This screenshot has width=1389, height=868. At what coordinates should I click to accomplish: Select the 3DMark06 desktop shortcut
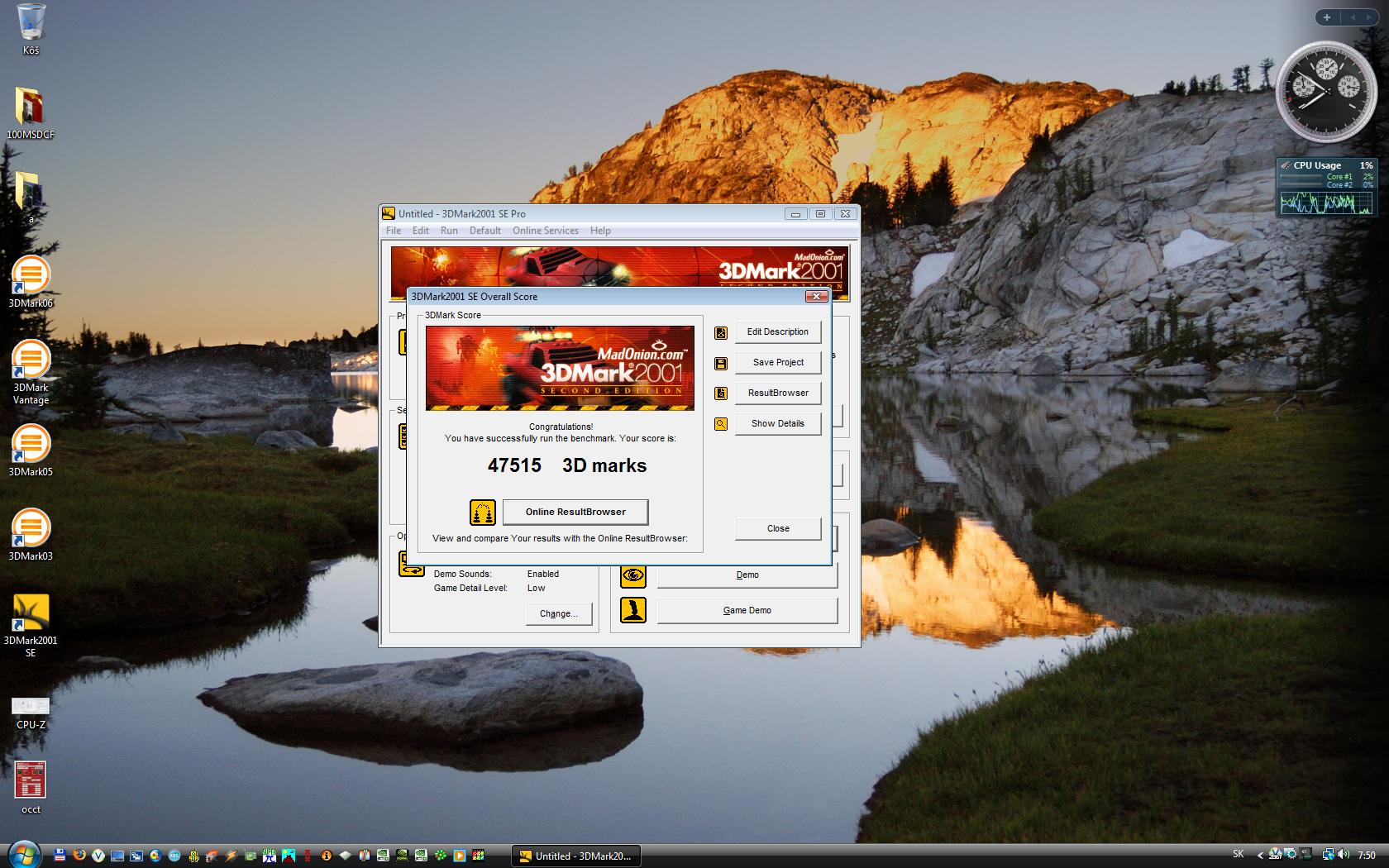pyautogui.click(x=31, y=282)
